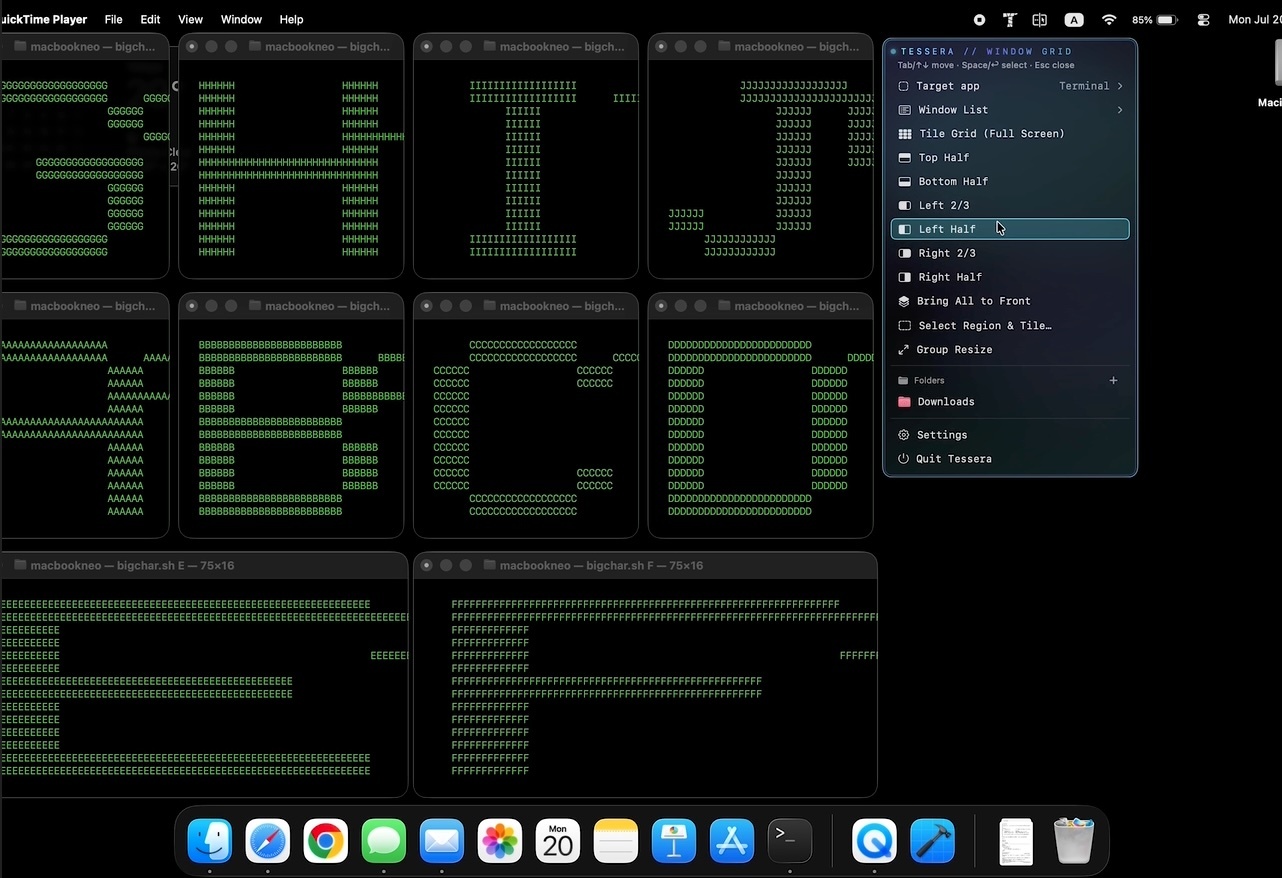Open Control Center from the menu bar
Image resolution: width=1282 pixels, height=878 pixels.
pyautogui.click(x=1203, y=19)
